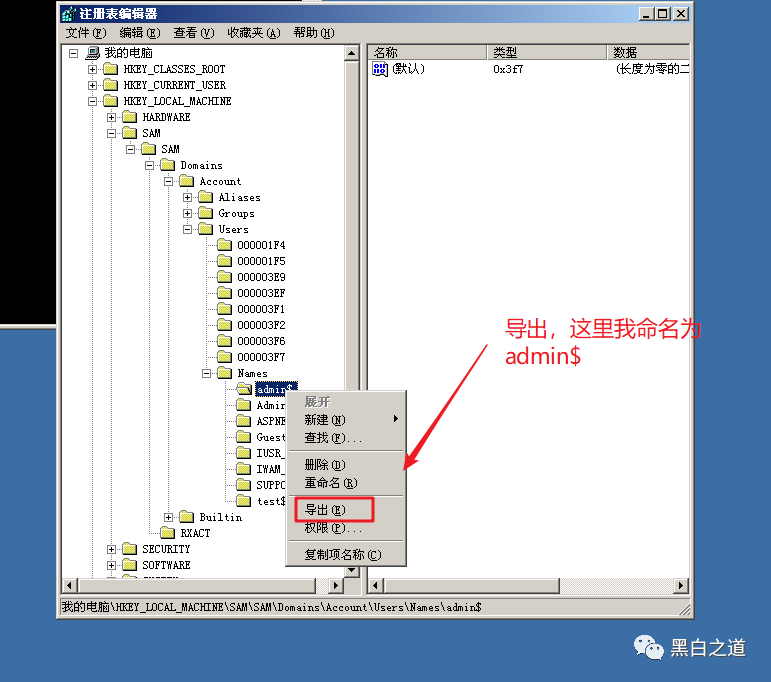Viewport: 771px width, 682px height.
Task: Click the 000003F7 folder icon
Action: [225, 357]
